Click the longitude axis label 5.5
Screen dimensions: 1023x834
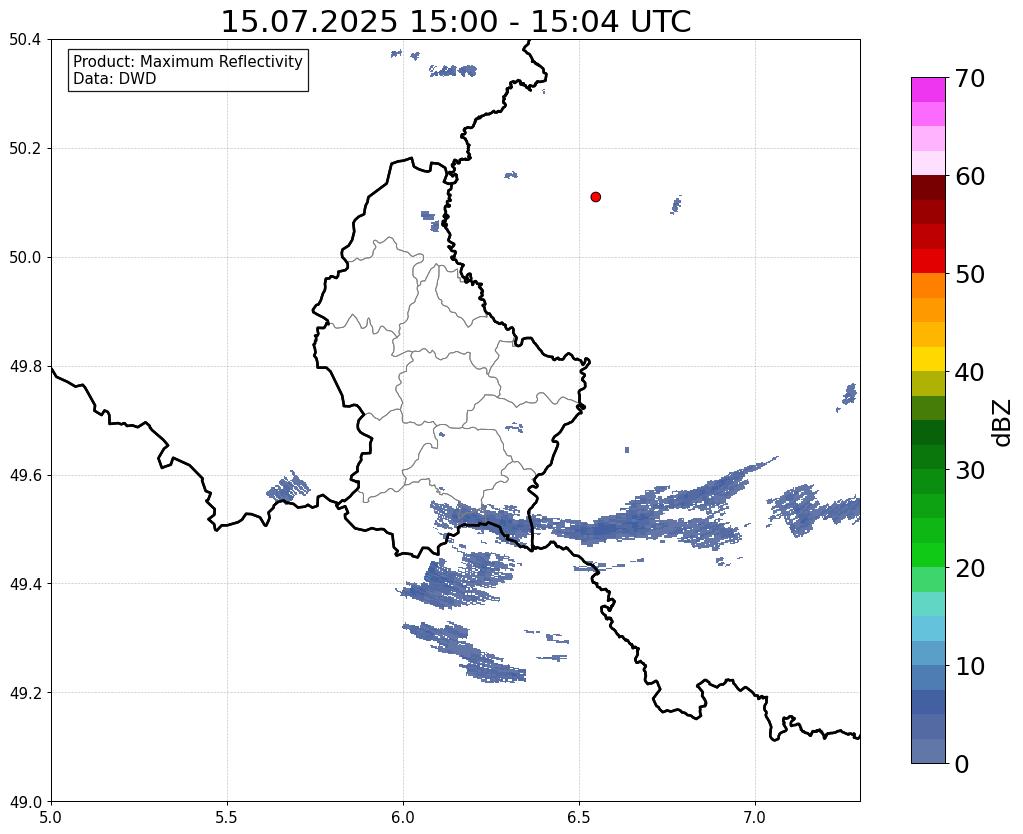pyautogui.click(x=227, y=817)
